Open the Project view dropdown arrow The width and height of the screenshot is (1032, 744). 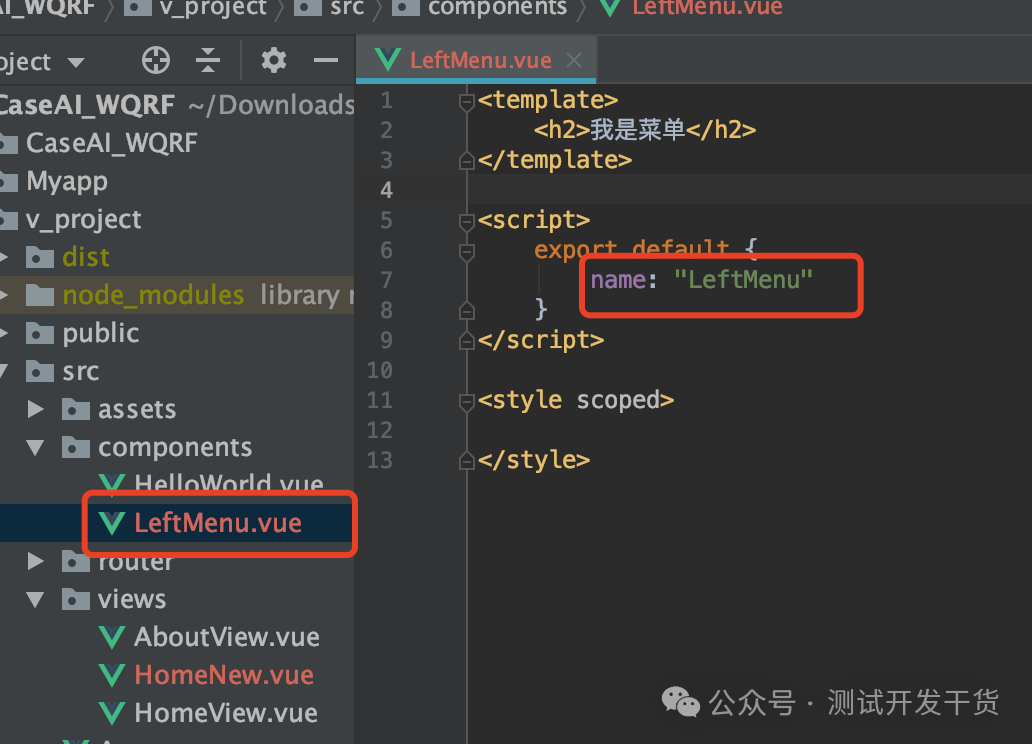click(x=76, y=63)
